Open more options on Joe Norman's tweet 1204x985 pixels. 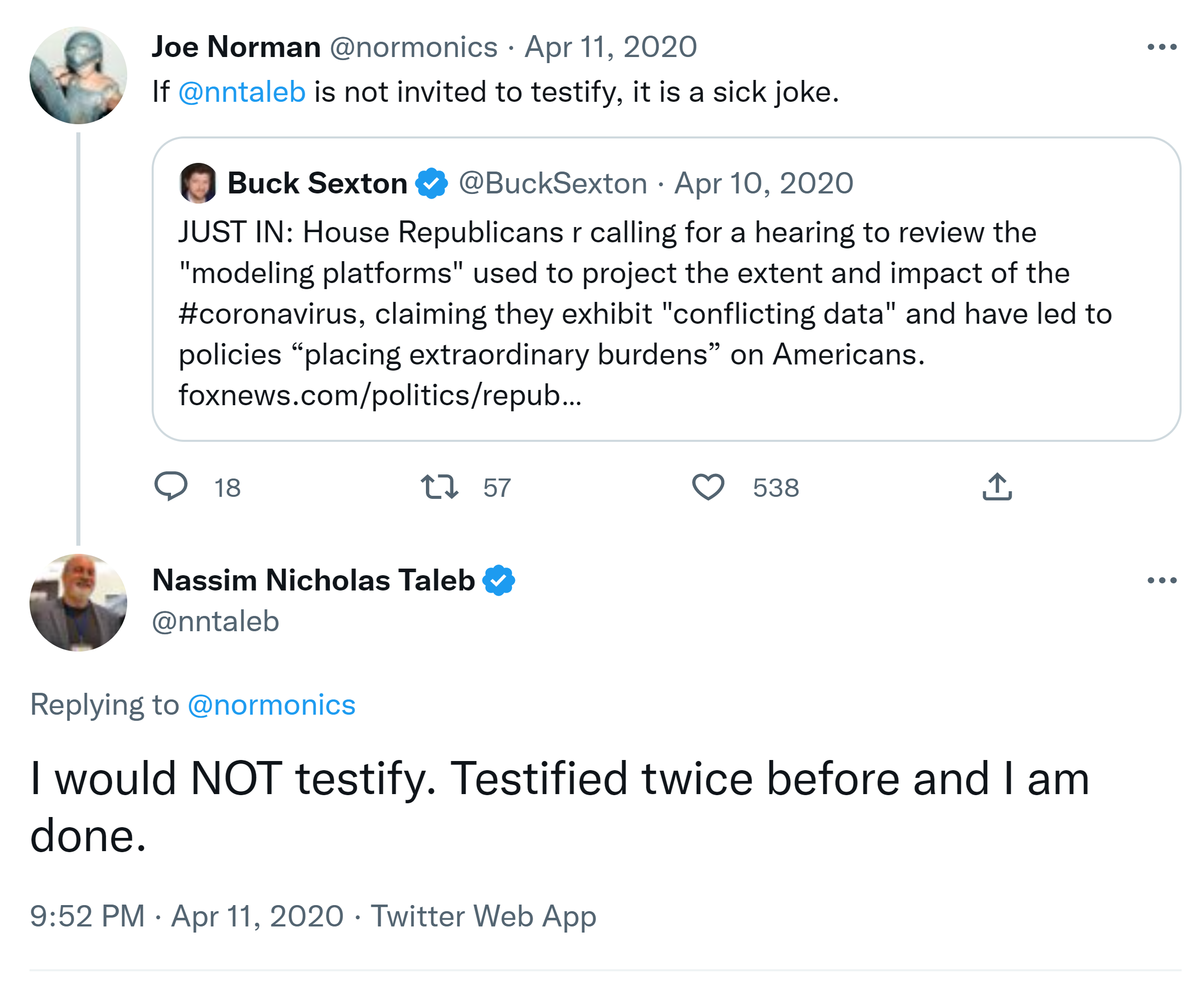point(1161,47)
